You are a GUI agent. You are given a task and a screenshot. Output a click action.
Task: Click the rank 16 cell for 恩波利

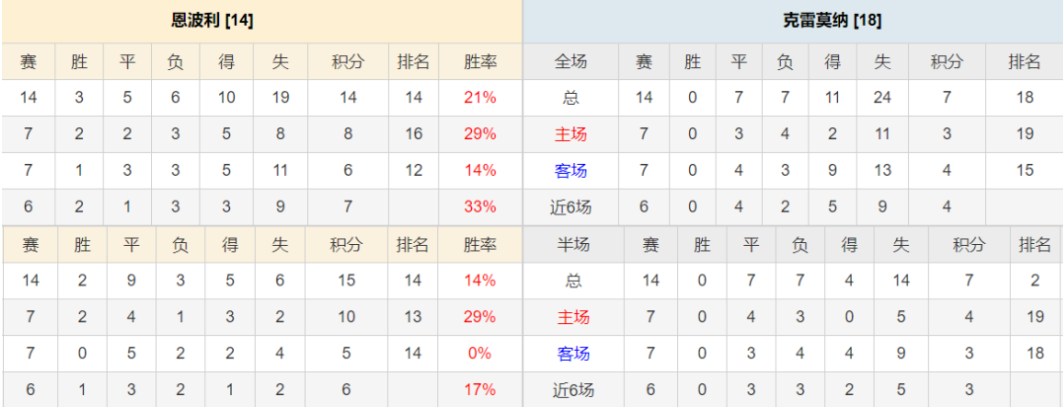click(412, 134)
